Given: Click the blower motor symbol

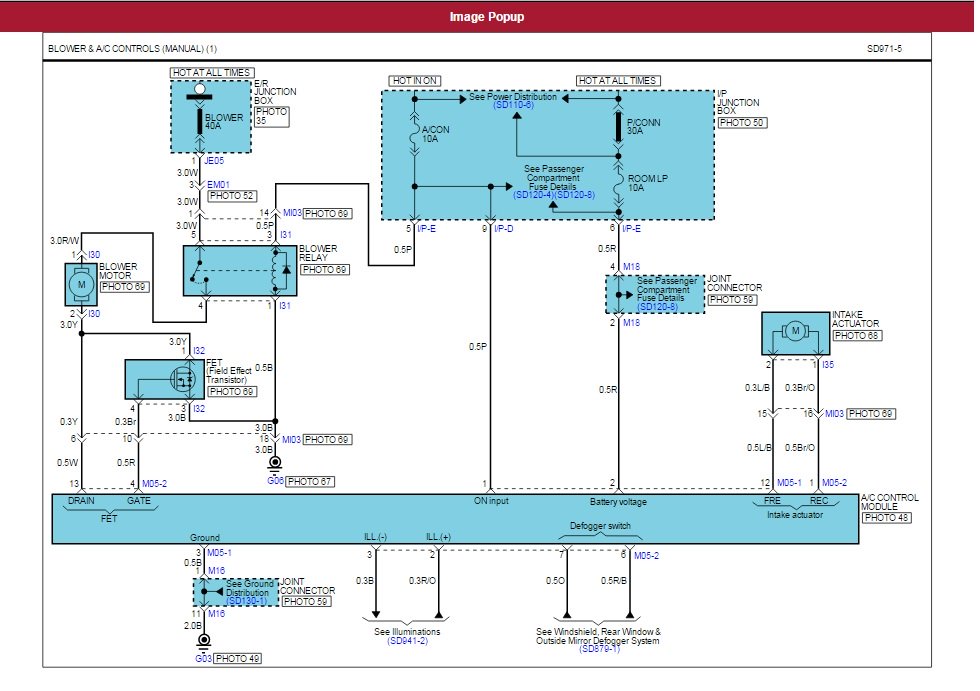Looking at the screenshot, I should pyautogui.click(x=81, y=286).
